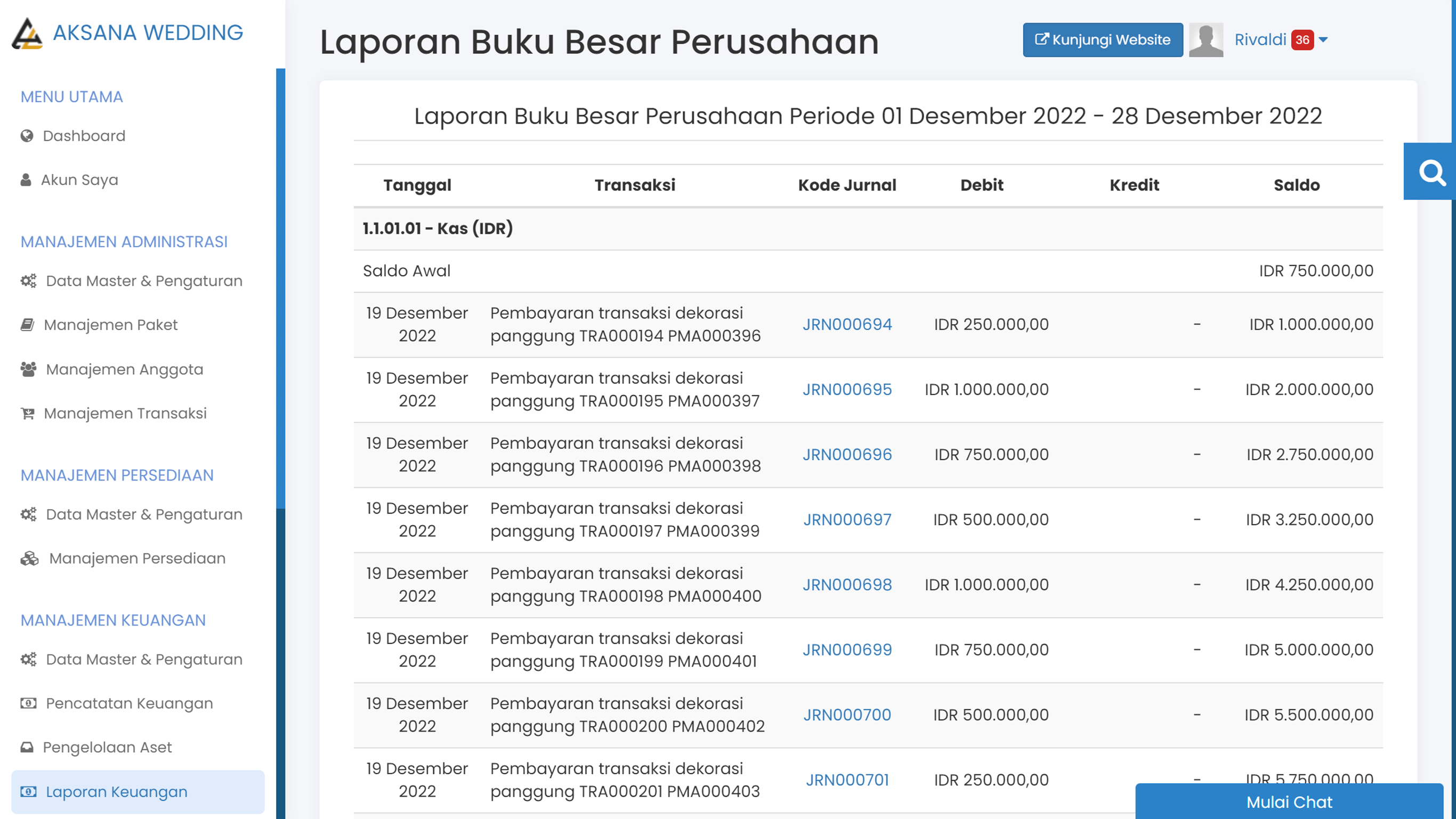The image size is (1456, 819).
Task: Select the cart icon for Manajemen Transaksi
Action: [27, 413]
